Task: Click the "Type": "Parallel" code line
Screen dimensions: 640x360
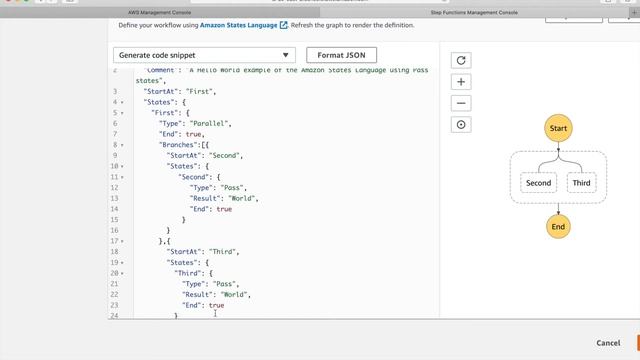Action: (195, 123)
